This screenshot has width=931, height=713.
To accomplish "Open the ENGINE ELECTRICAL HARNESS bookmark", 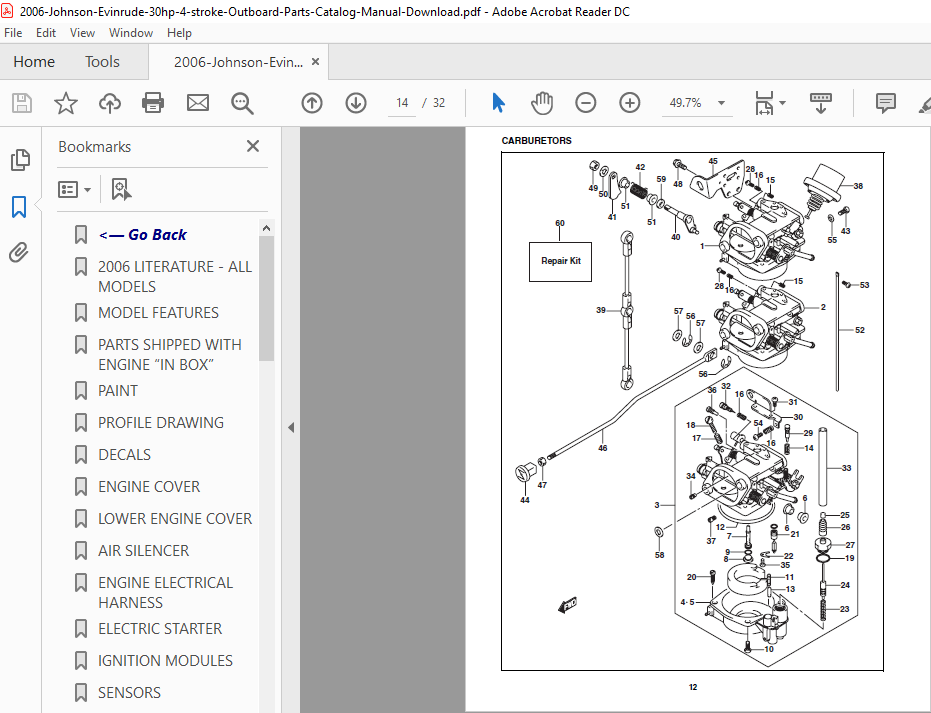I will click(165, 592).
